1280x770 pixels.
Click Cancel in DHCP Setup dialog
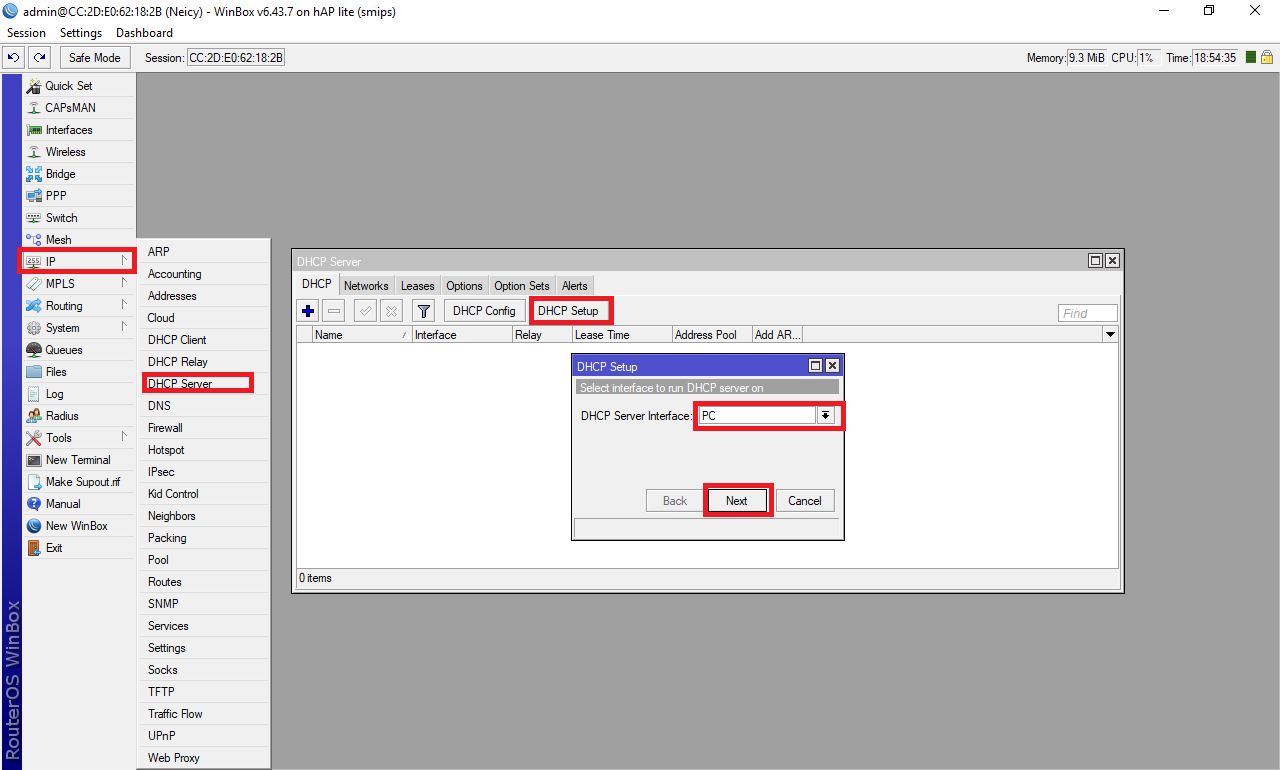(805, 501)
